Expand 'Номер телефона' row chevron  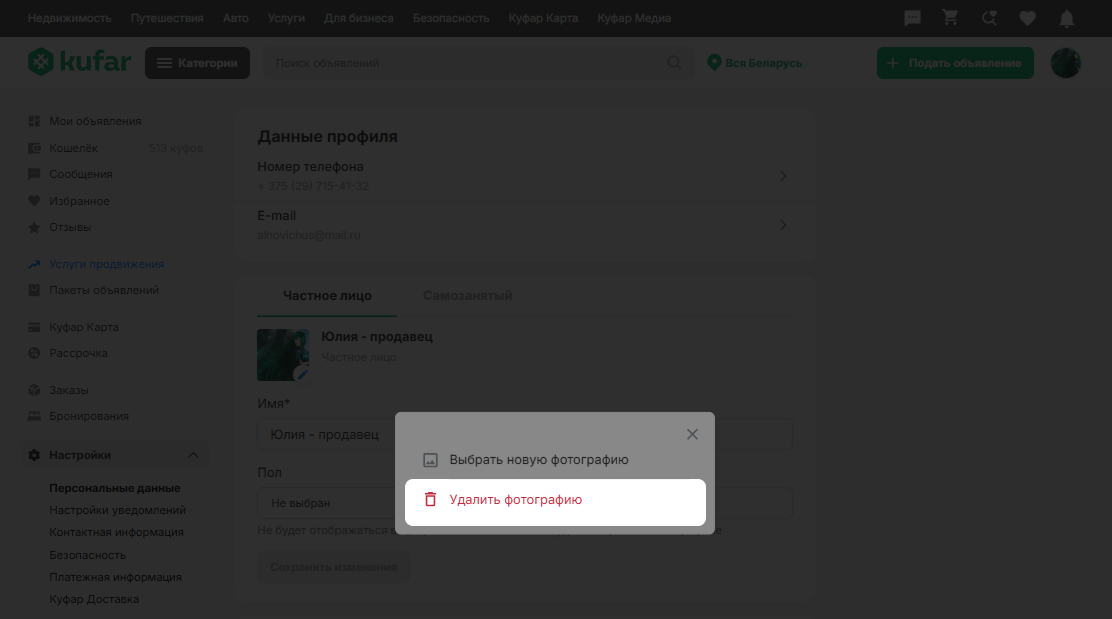[783, 176]
